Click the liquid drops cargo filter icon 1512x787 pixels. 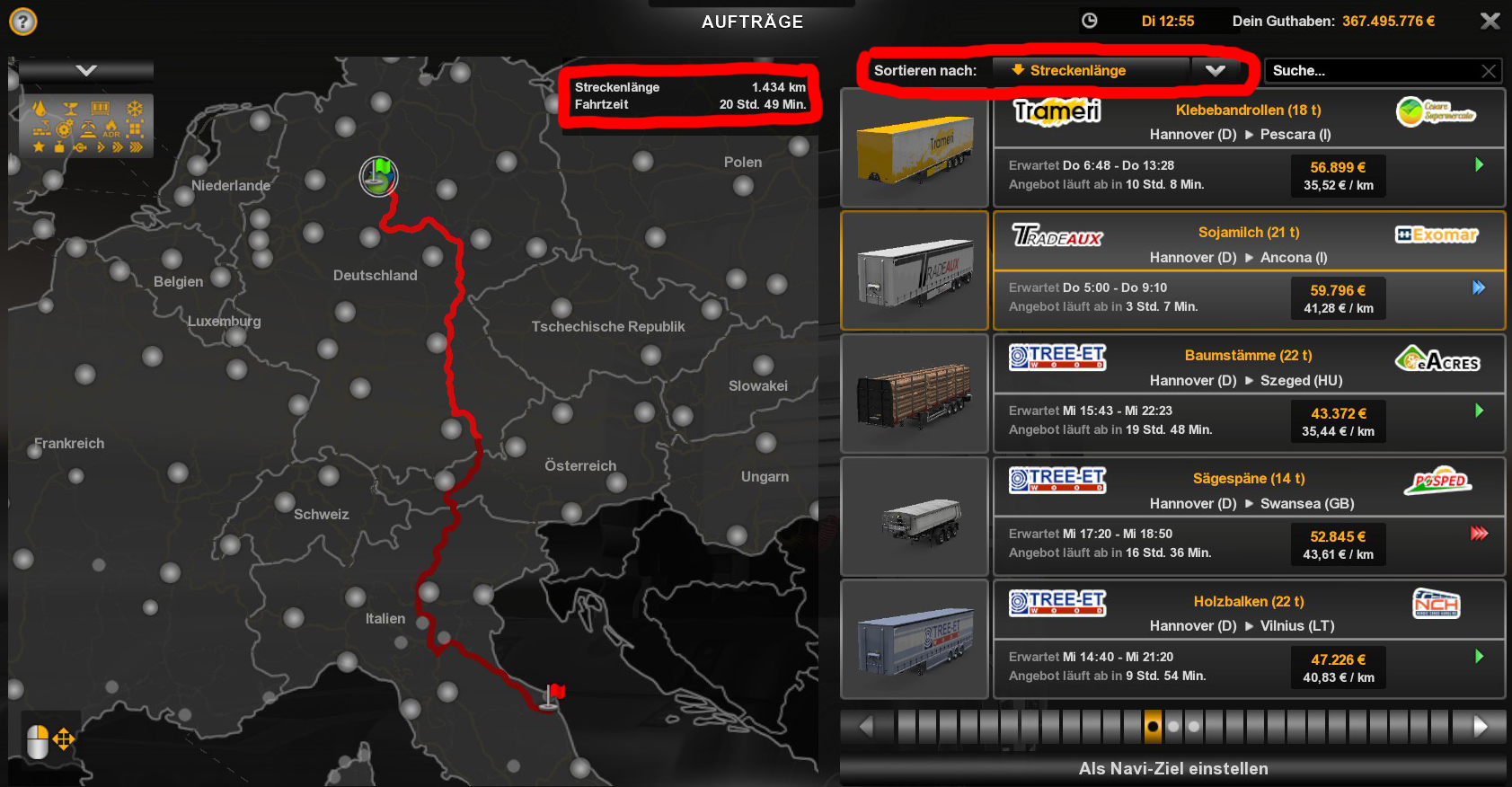39,109
